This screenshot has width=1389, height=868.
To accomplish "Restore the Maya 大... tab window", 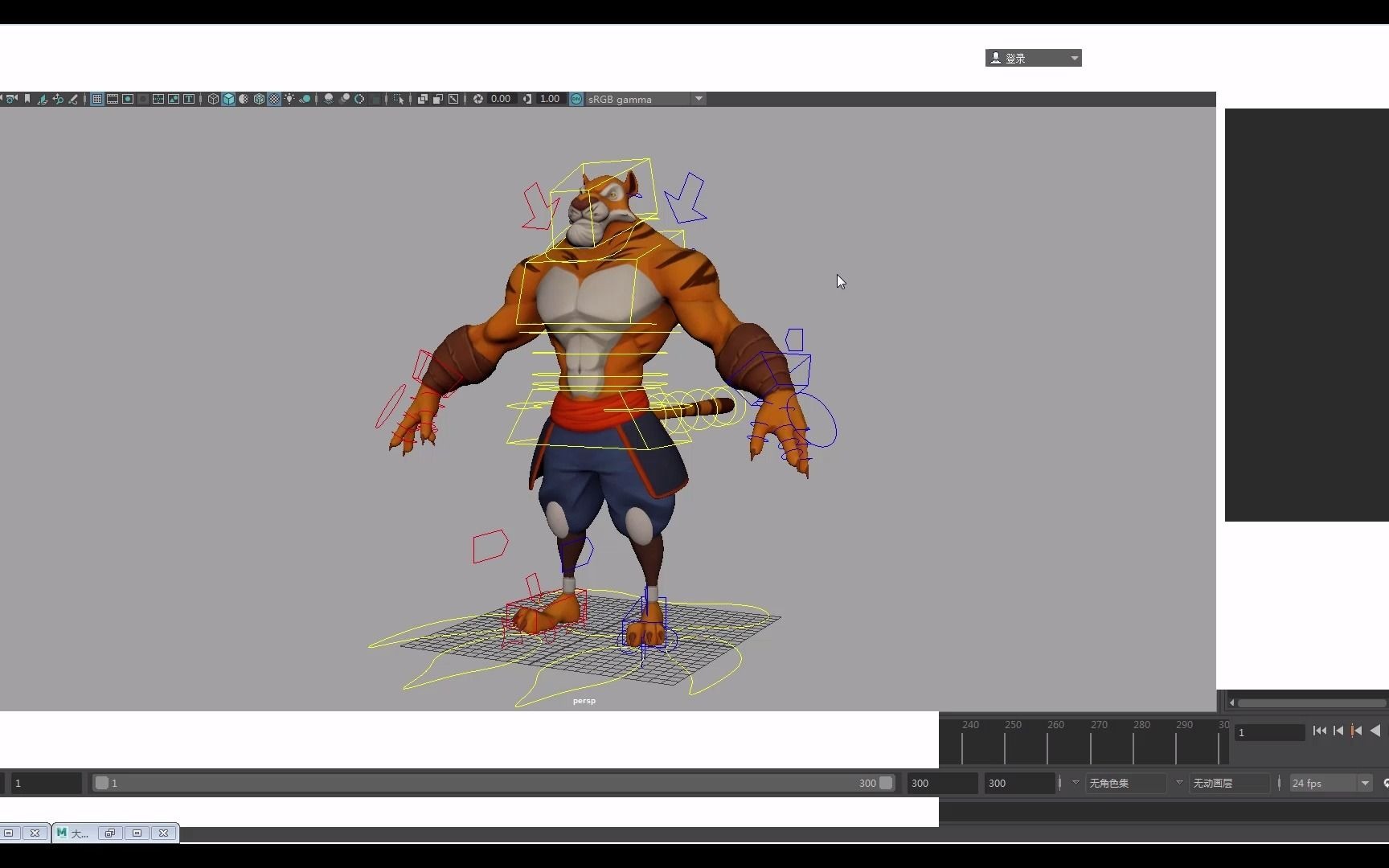I will [x=110, y=833].
